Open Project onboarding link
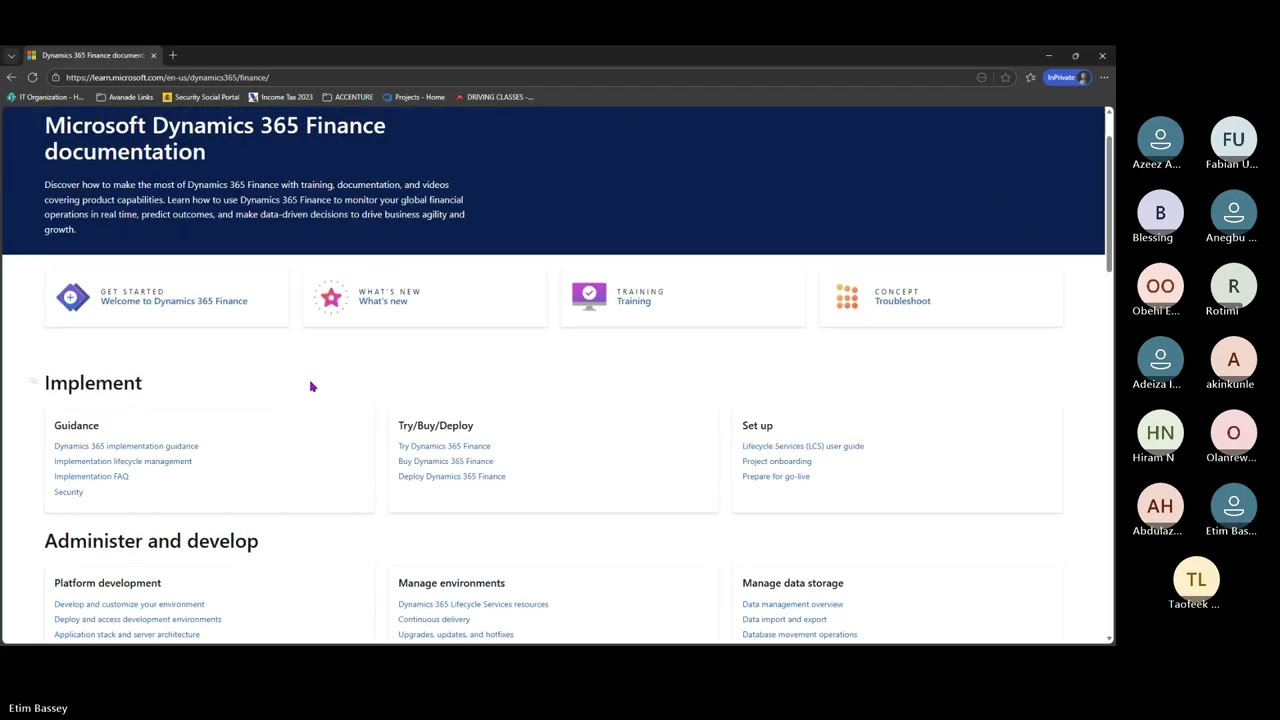 [x=777, y=461]
